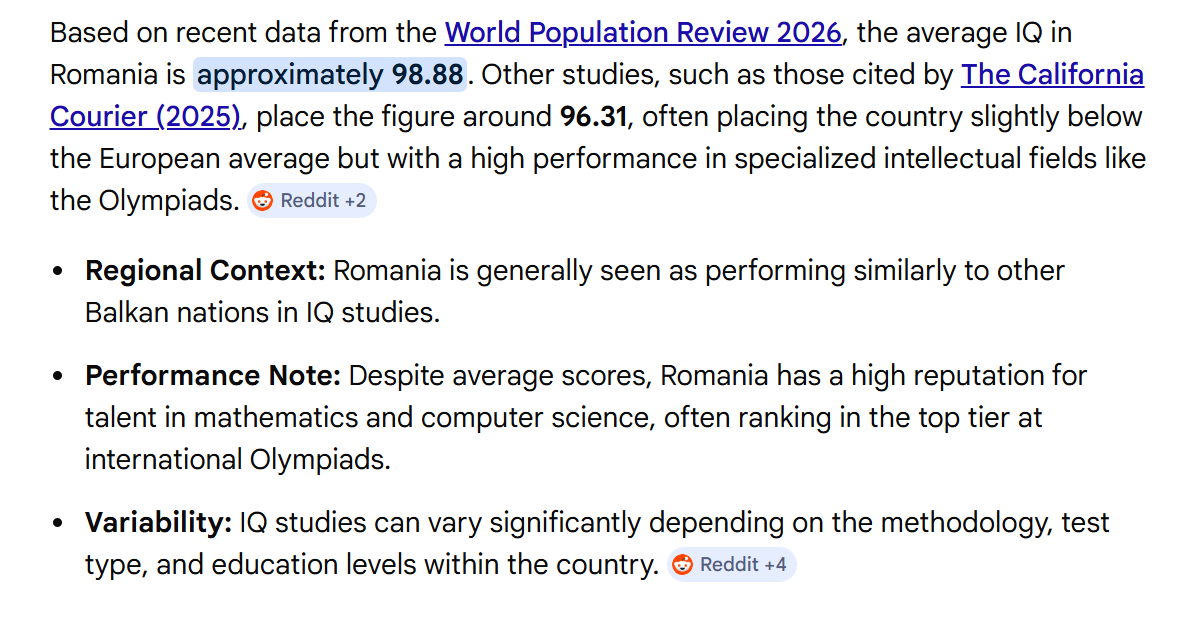1202x622 pixels.
Task: Select the "Performance Note:" heading
Action: (x=213, y=376)
